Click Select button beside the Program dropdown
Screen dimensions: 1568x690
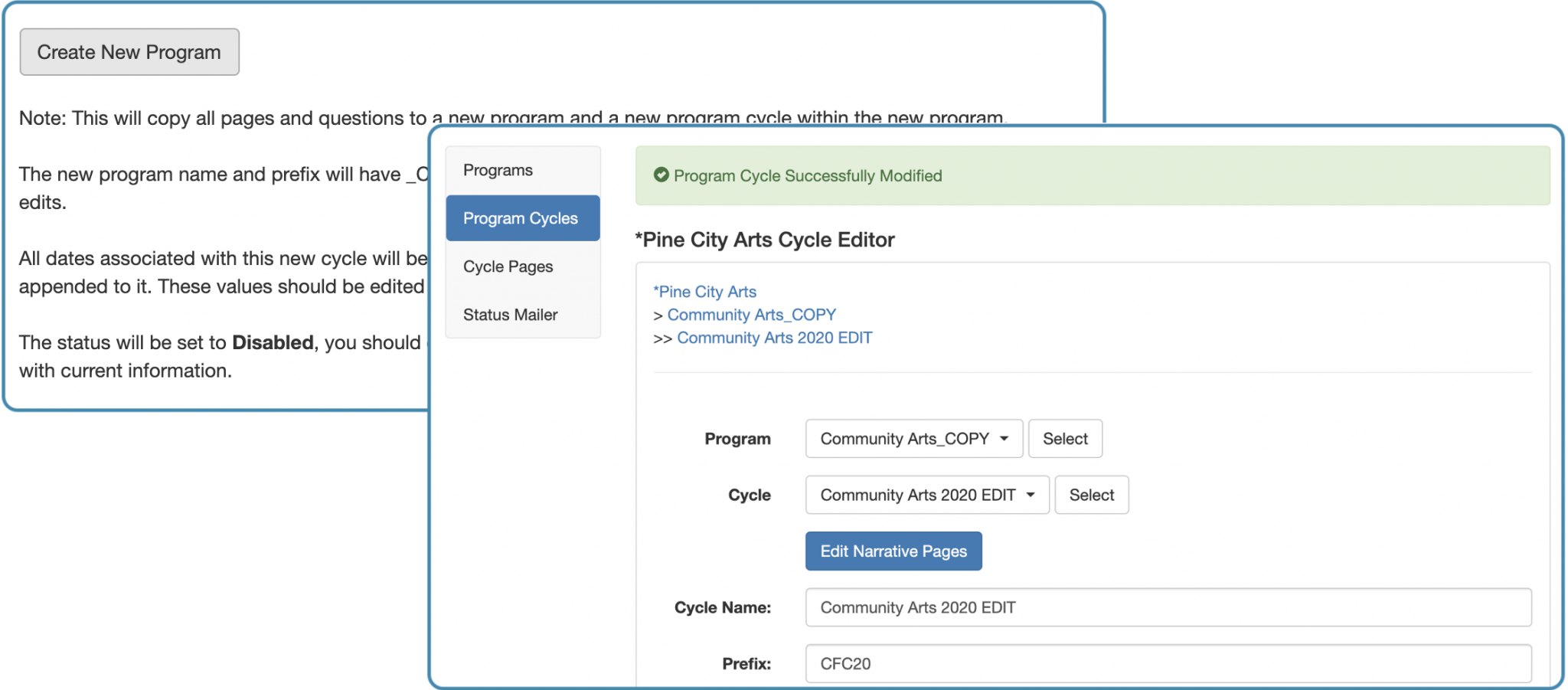click(1064, 439)
